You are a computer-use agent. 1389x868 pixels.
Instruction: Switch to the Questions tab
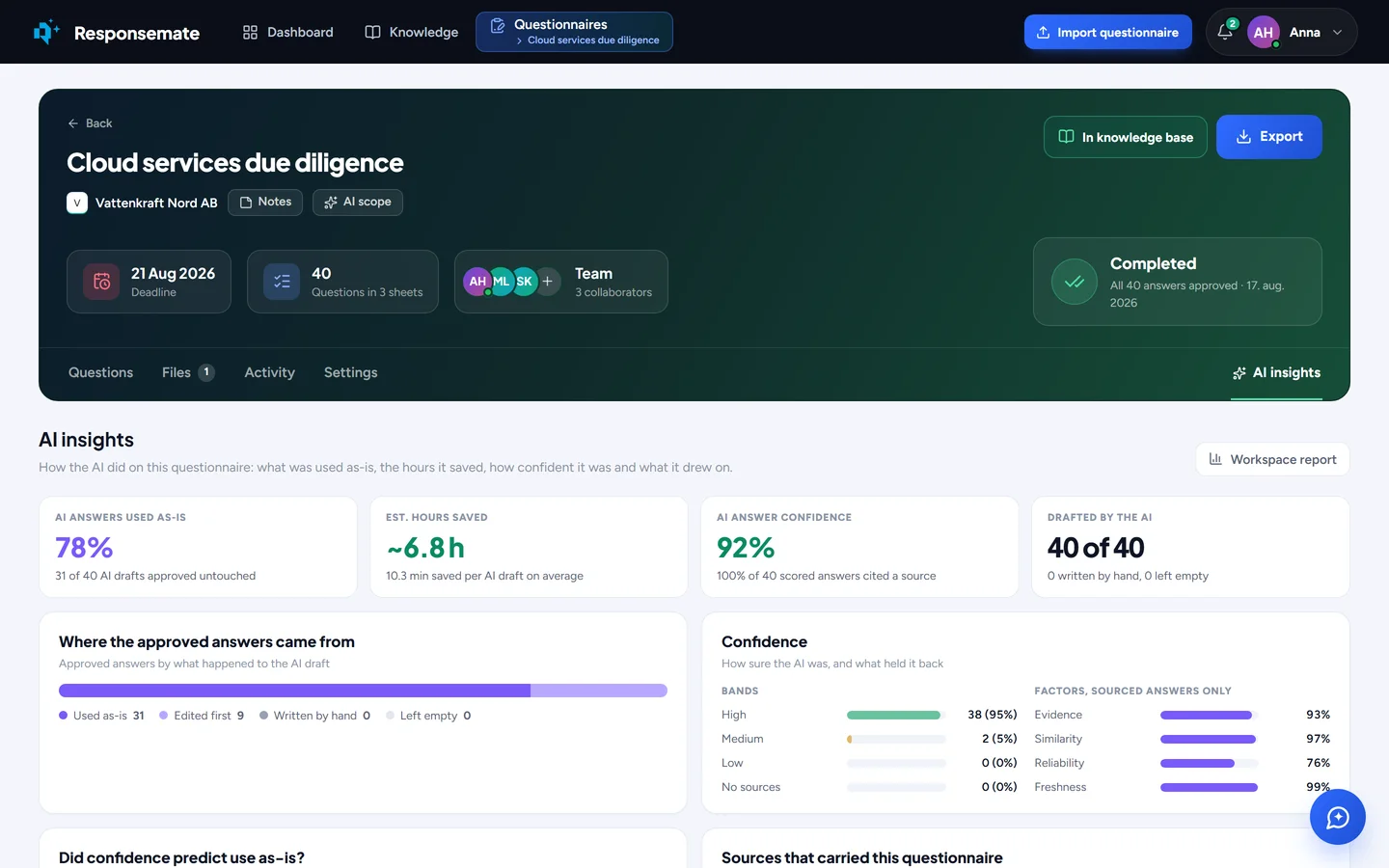coord(101,372)
